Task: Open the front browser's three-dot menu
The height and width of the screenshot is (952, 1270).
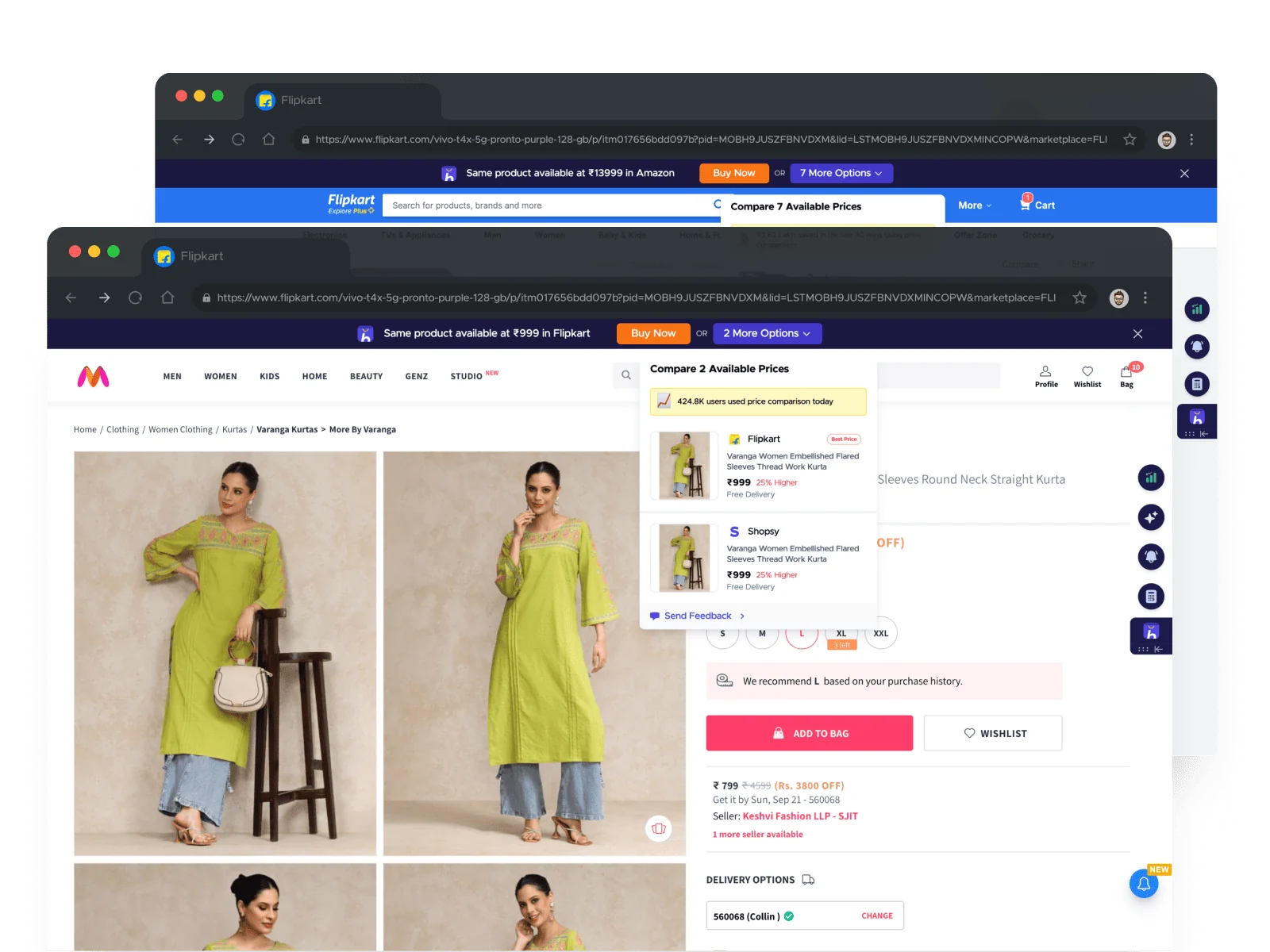Action: [1145, 297]
